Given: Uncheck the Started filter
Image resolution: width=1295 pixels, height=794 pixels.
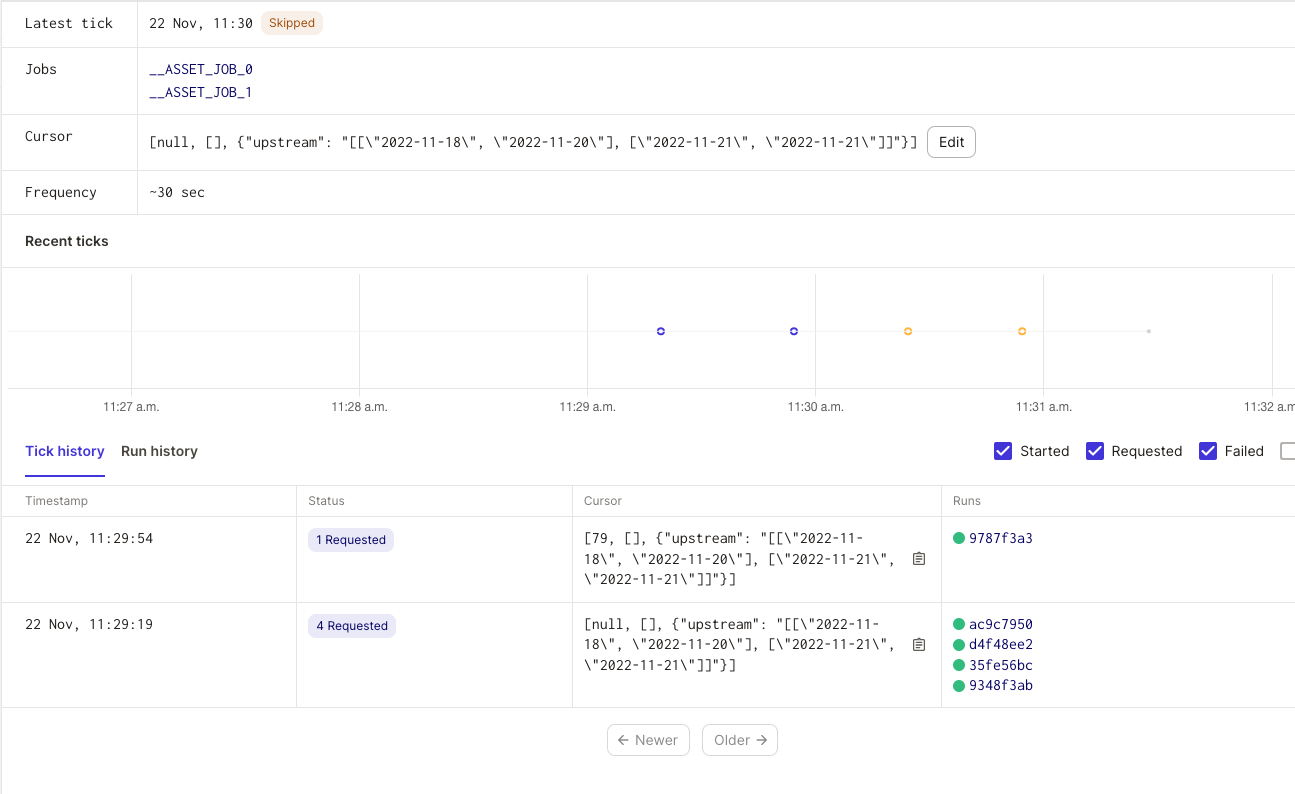Looking at the screenshot, I should [1003, 451].
